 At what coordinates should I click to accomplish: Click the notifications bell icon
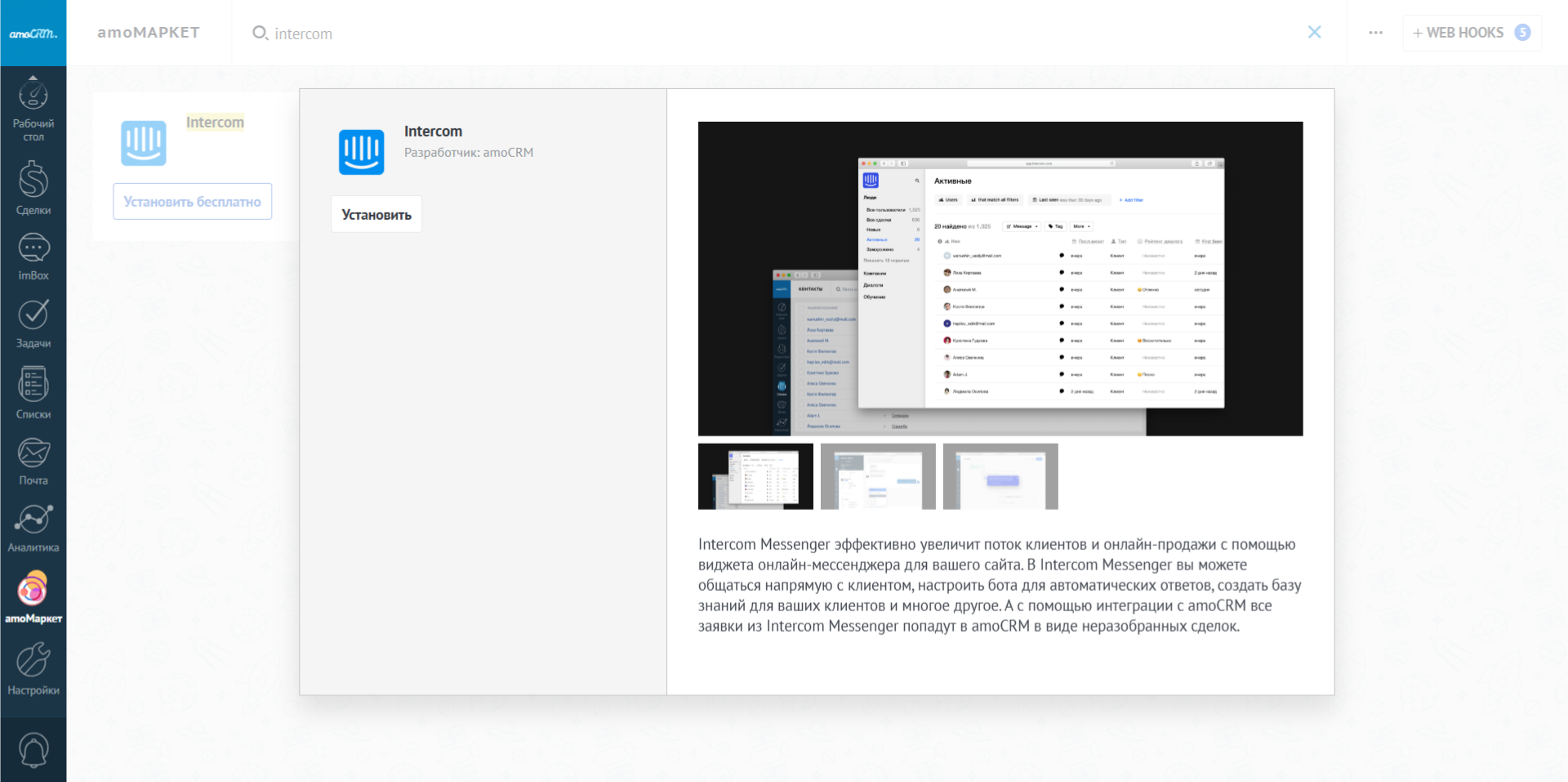(x=33, y=749)
